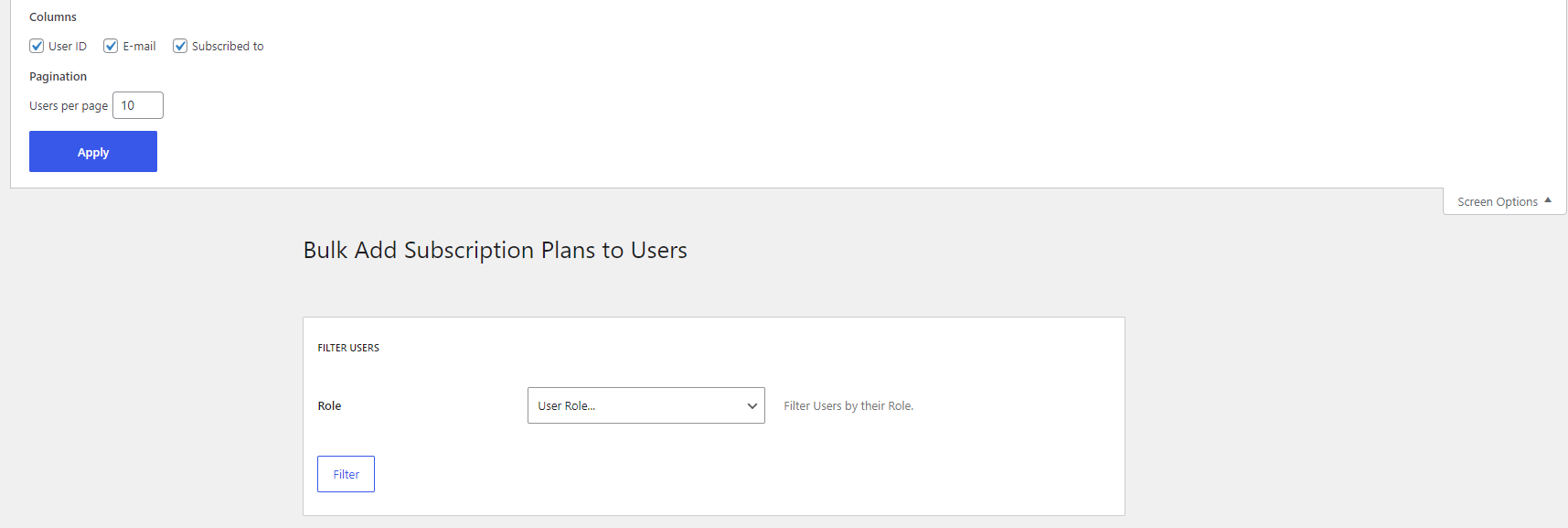The width and height of the screenshot is (1568, 528).
Task: Click the Bulk Add Subscription Plans heading
Action: (495, 250)
